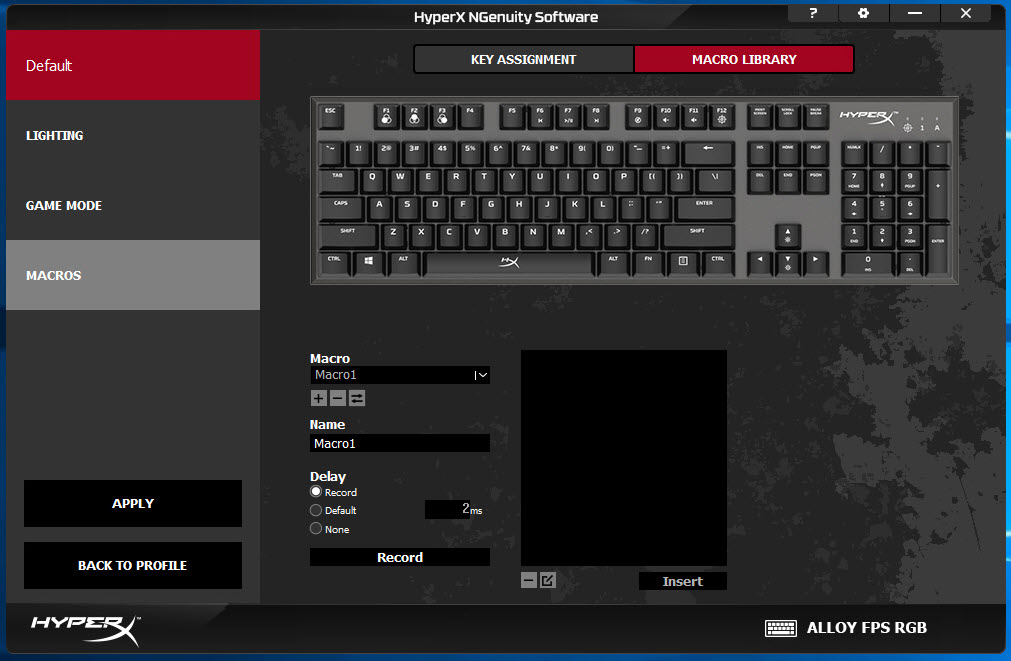Click the menu key next to FN

[683, 264]
